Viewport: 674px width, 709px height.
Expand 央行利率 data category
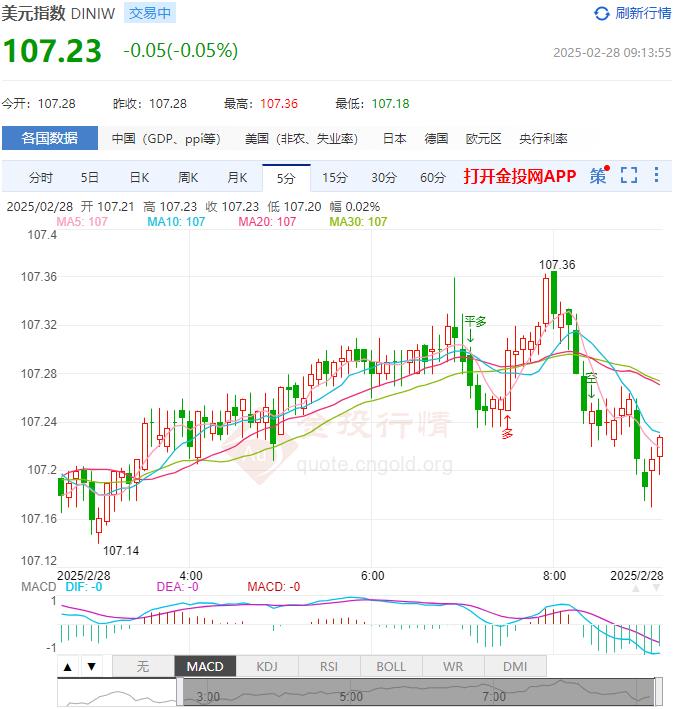pos(543,139)
